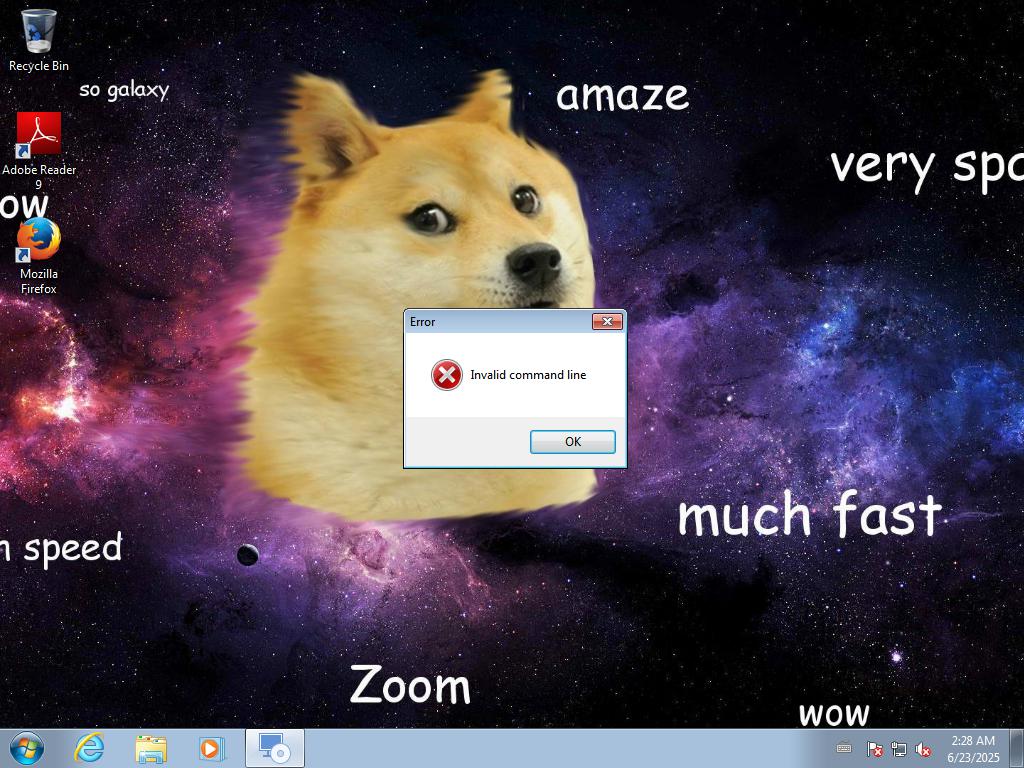
Task: Select the Adobe Reader 9 shortcut
Action: click(x=39, y=150)
